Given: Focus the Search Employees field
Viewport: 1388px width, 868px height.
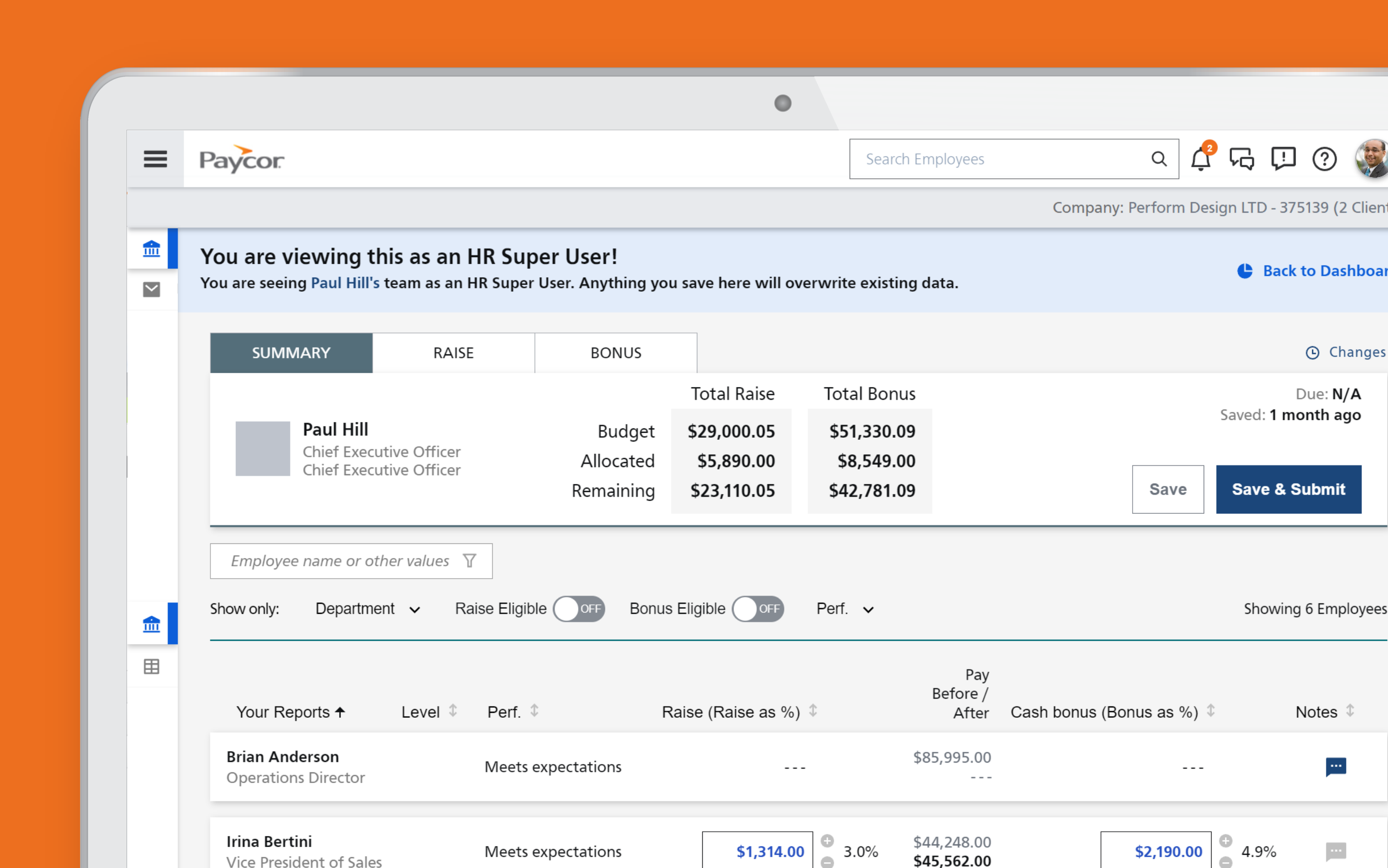Looking at the screenshot, I should pyautogui.click(x=1014, y=159).
